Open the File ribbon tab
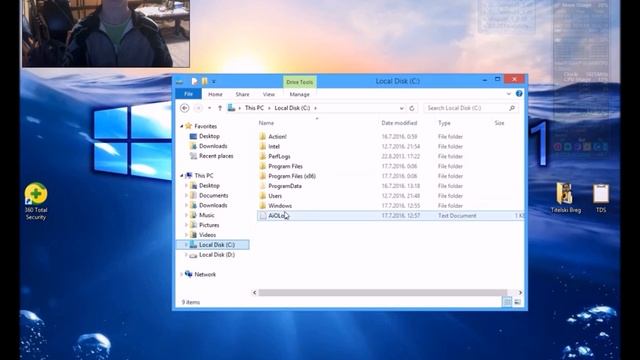Viewport: 640px width, 360px height. [188, 94]
